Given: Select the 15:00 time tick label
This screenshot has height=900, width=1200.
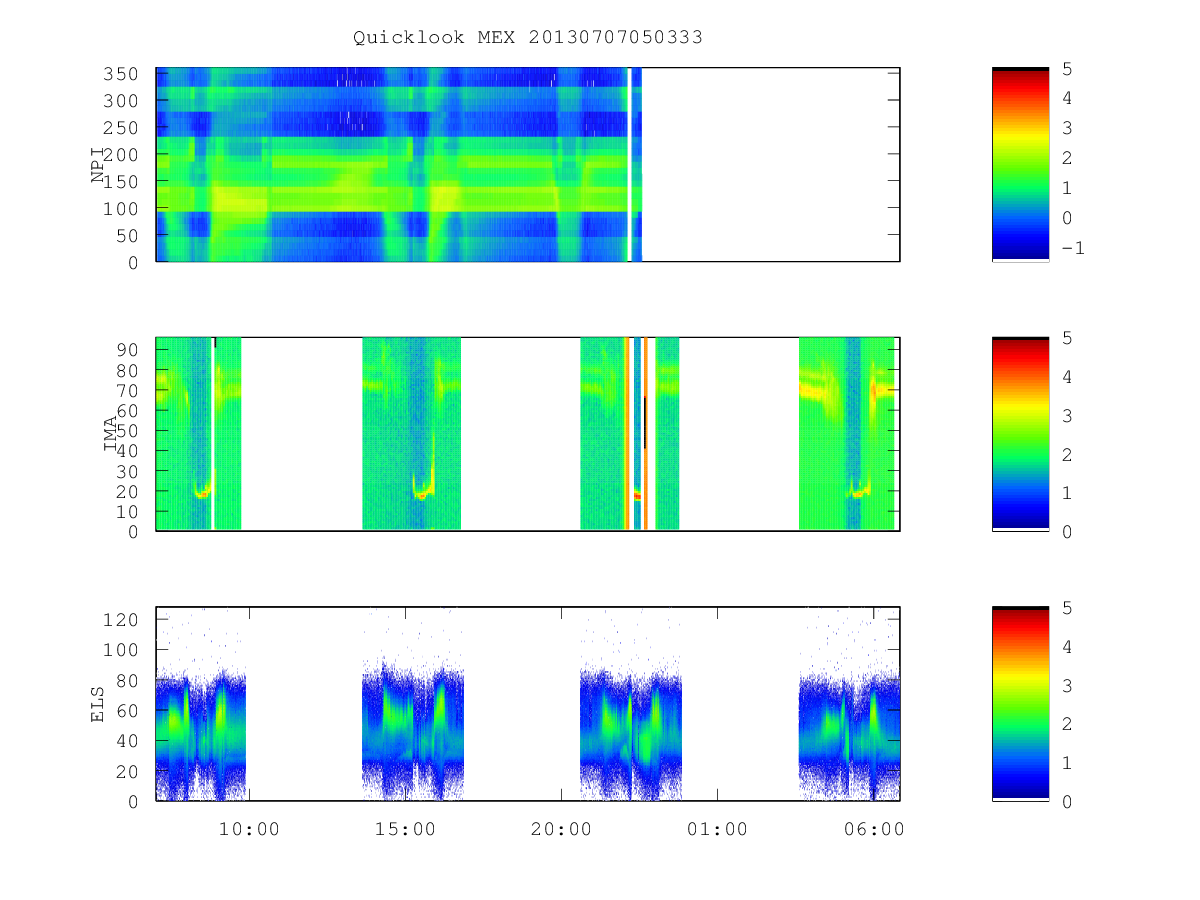Looking at the screenshot, I should [405, 829].
